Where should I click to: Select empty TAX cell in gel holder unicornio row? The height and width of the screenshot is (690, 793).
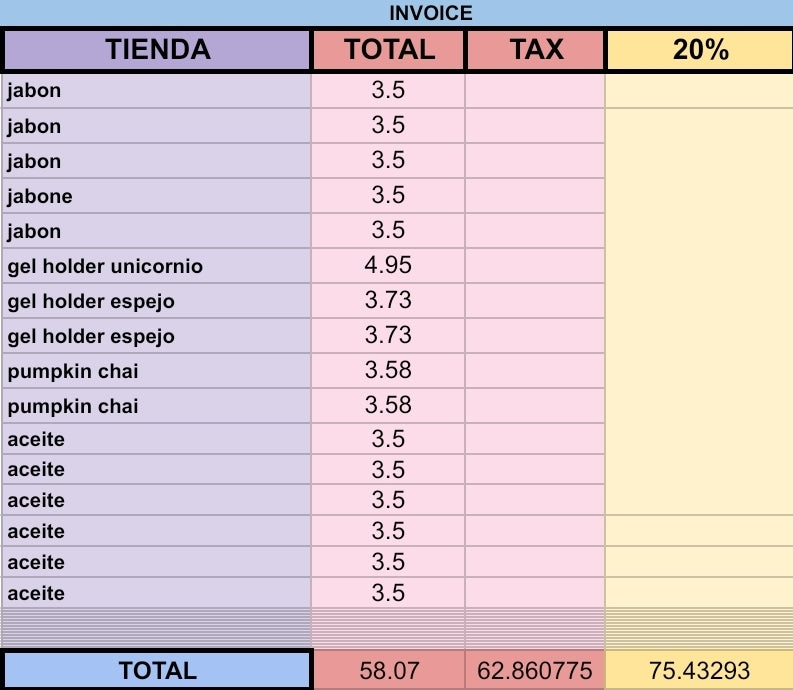(535, 266)
